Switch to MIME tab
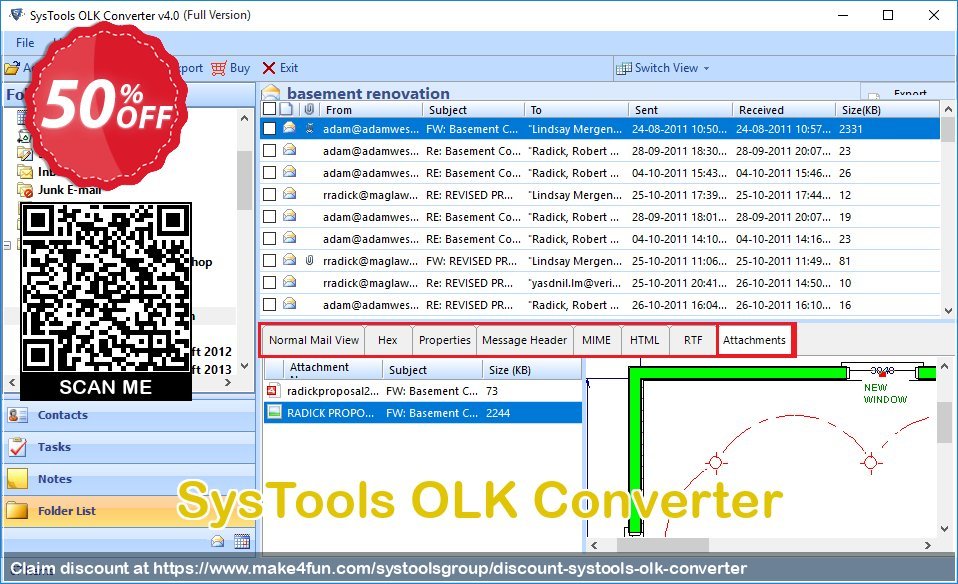This screenshot has width=958, height=584. coord(596,340)
